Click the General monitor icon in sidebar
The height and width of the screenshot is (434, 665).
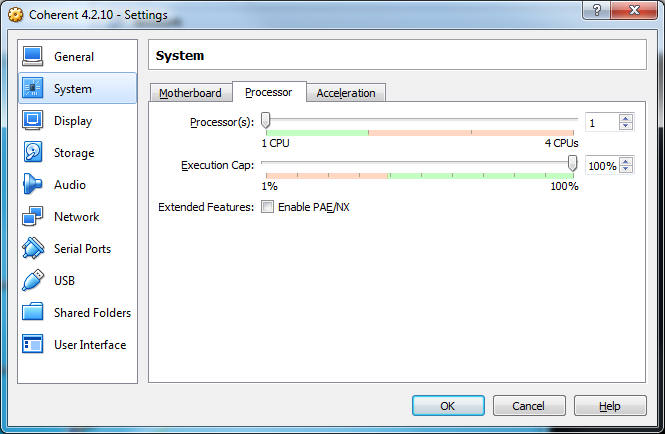[x=33, y=57]
